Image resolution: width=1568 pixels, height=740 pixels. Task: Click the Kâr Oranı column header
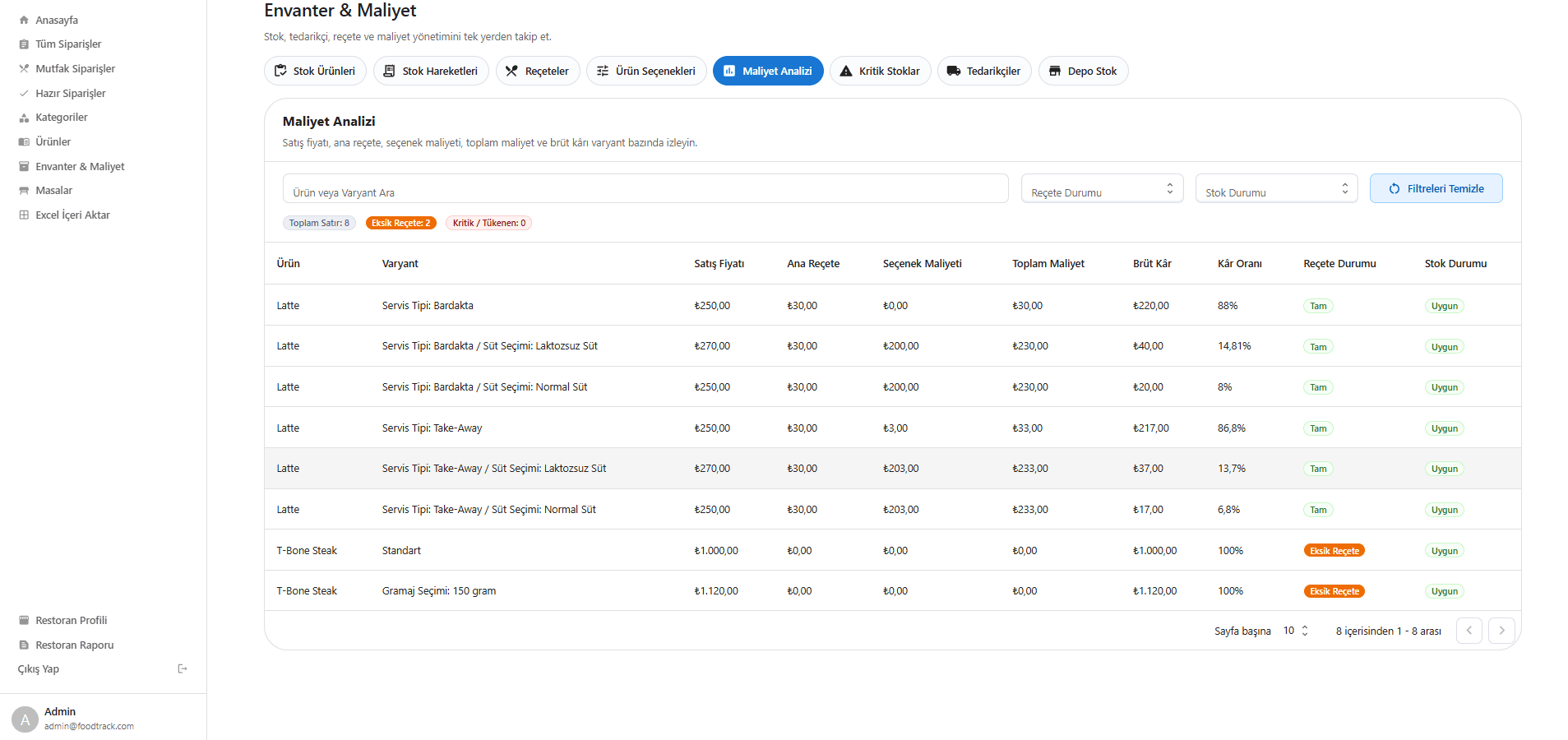coord(1240,263)
